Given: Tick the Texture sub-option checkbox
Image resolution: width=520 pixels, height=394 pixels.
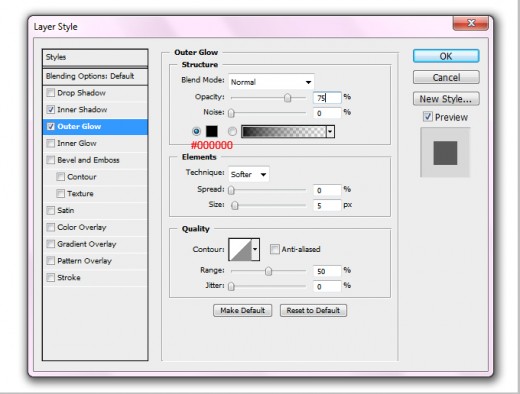Looking at the screenshot, I should (x=60, y=193).
